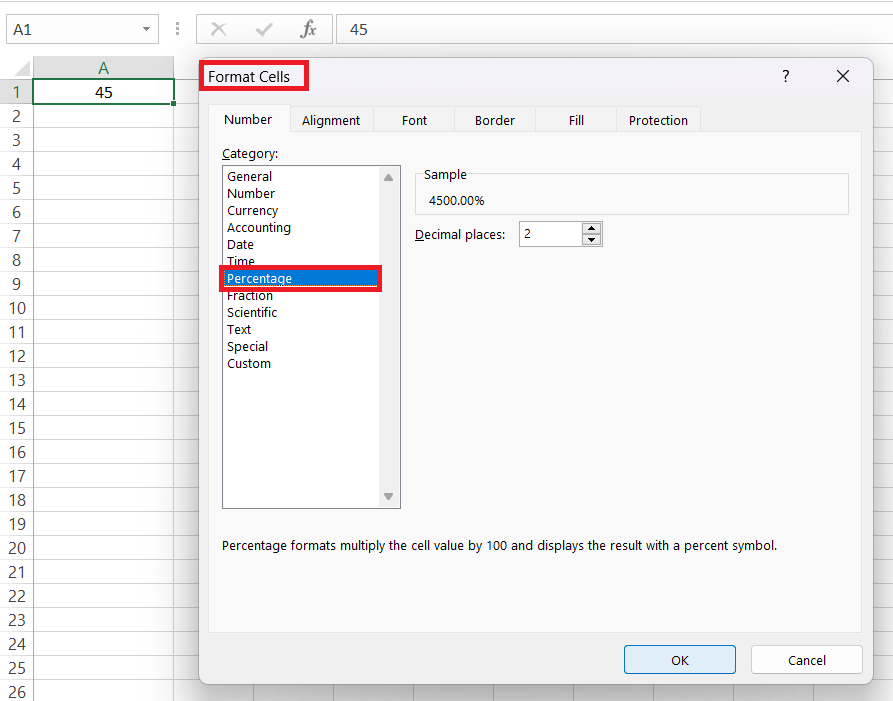
Task: Switch to the Fill tab
Action: (576, 120)
